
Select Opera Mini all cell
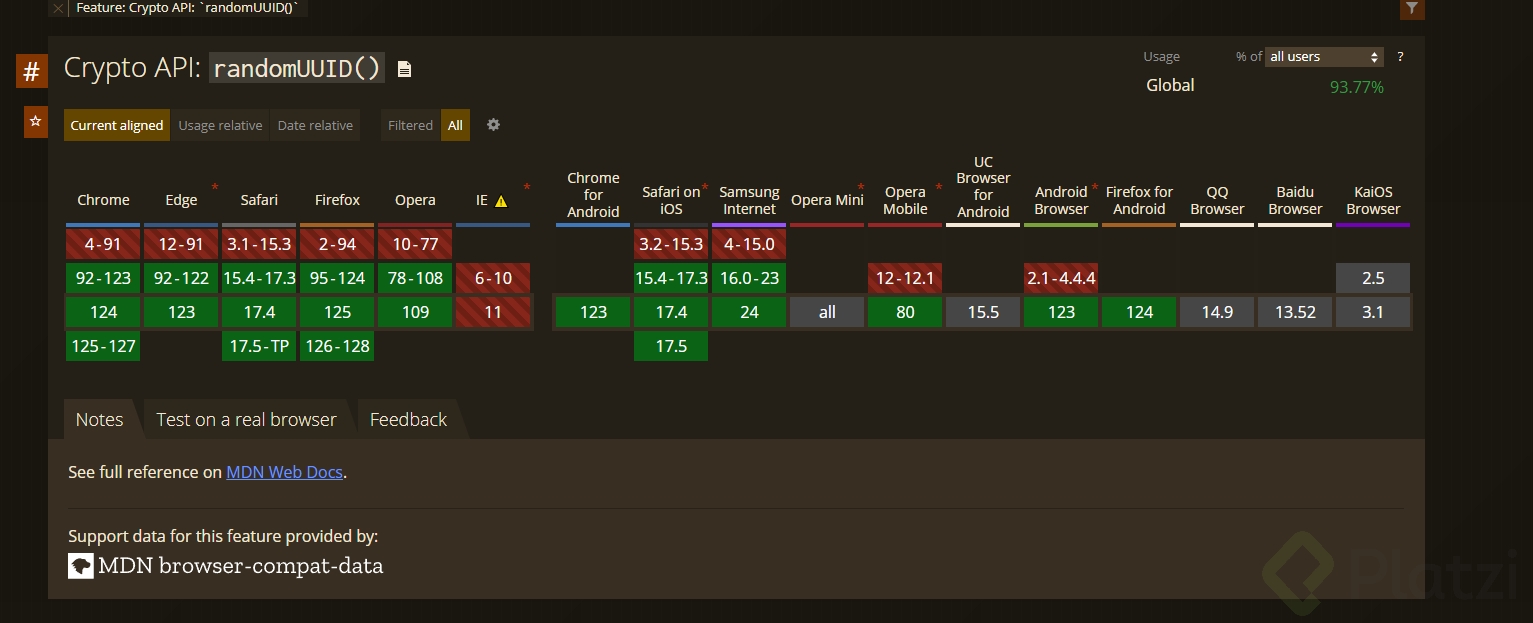pyautogui.click(x=827, y=312)
